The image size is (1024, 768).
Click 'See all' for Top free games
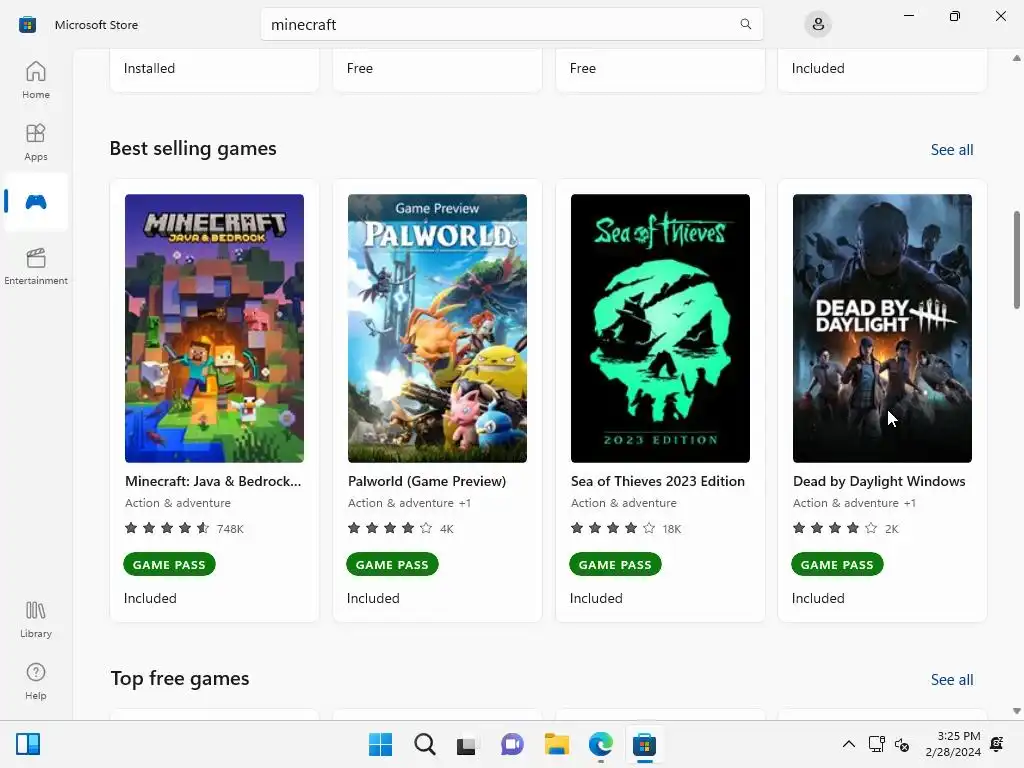[952, 680]
